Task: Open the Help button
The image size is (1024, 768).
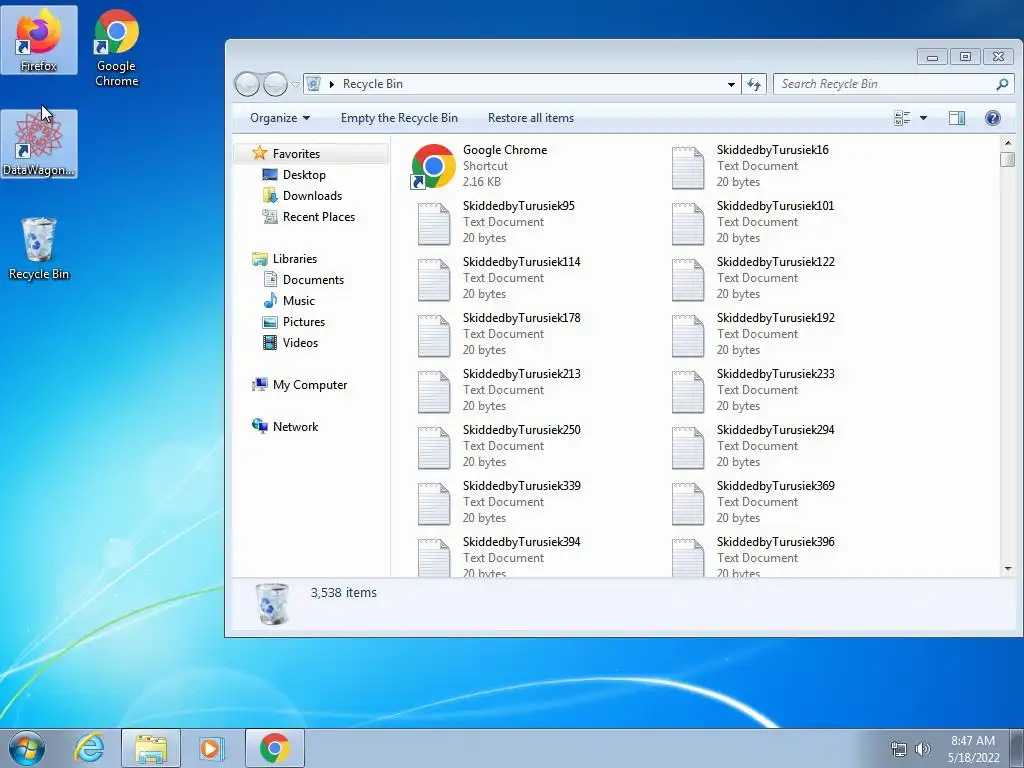Action: pos(993,118)
